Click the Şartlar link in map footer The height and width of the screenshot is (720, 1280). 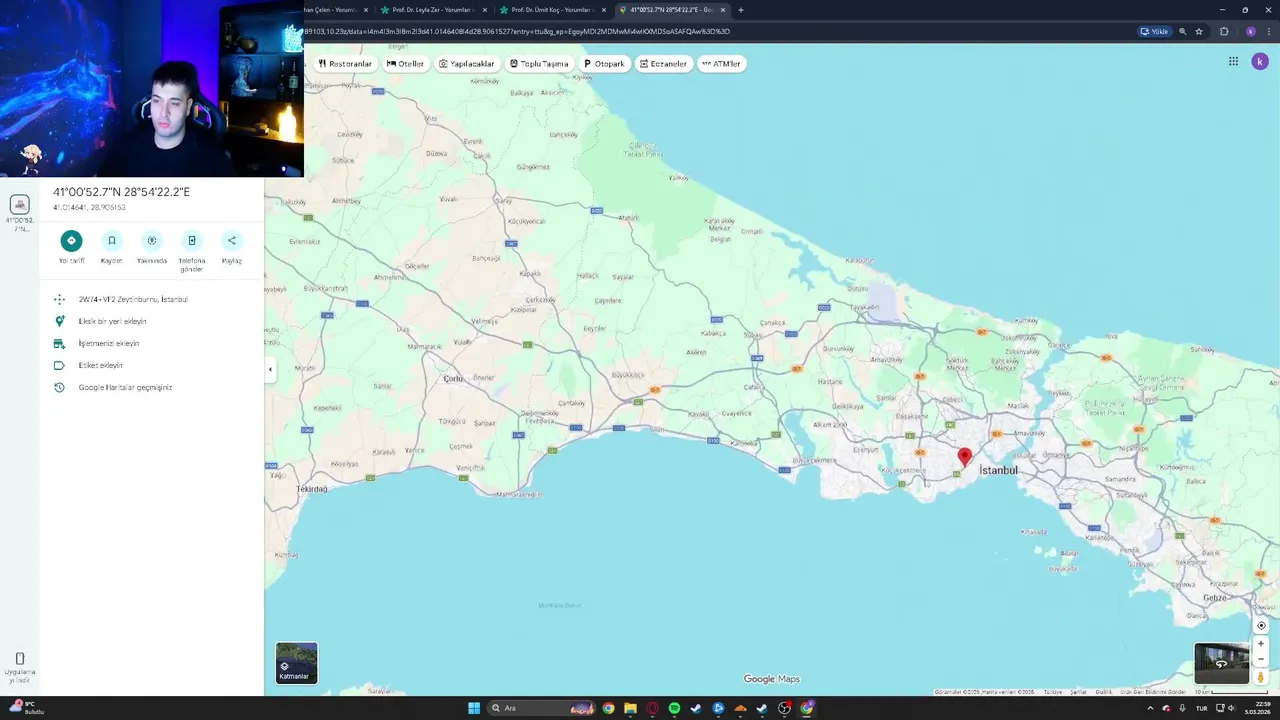point(1078,692)
